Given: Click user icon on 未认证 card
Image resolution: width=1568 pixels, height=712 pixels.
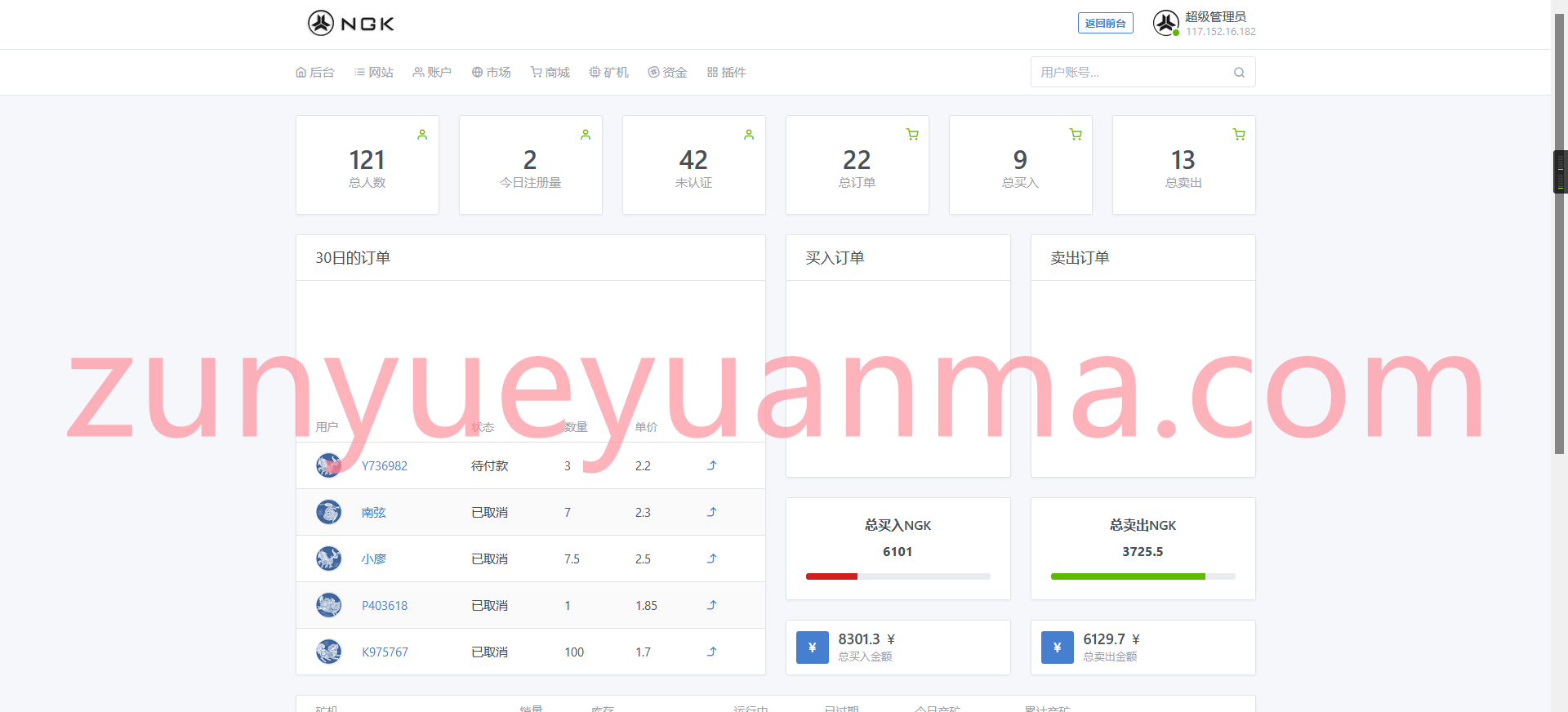Looking at the screenshot, I should [749, 135].
